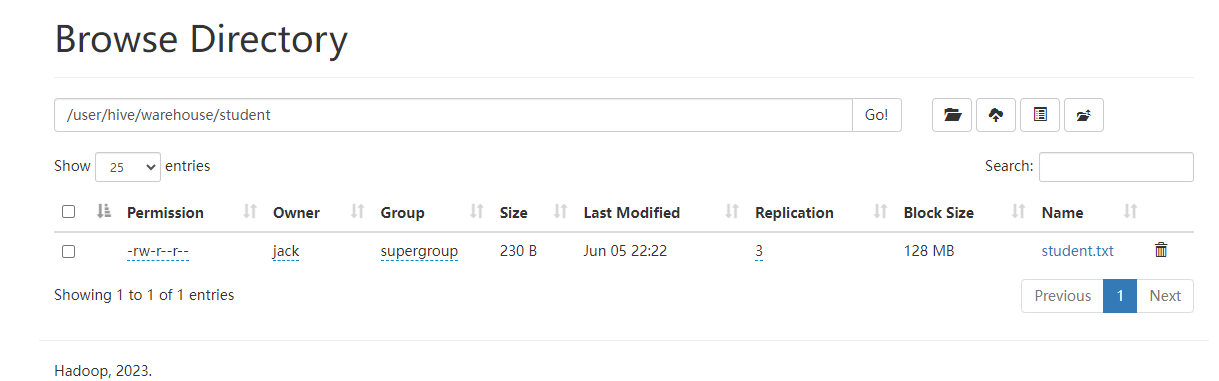
Task: Click the Next pagination button
Action: coord(1165,296)
